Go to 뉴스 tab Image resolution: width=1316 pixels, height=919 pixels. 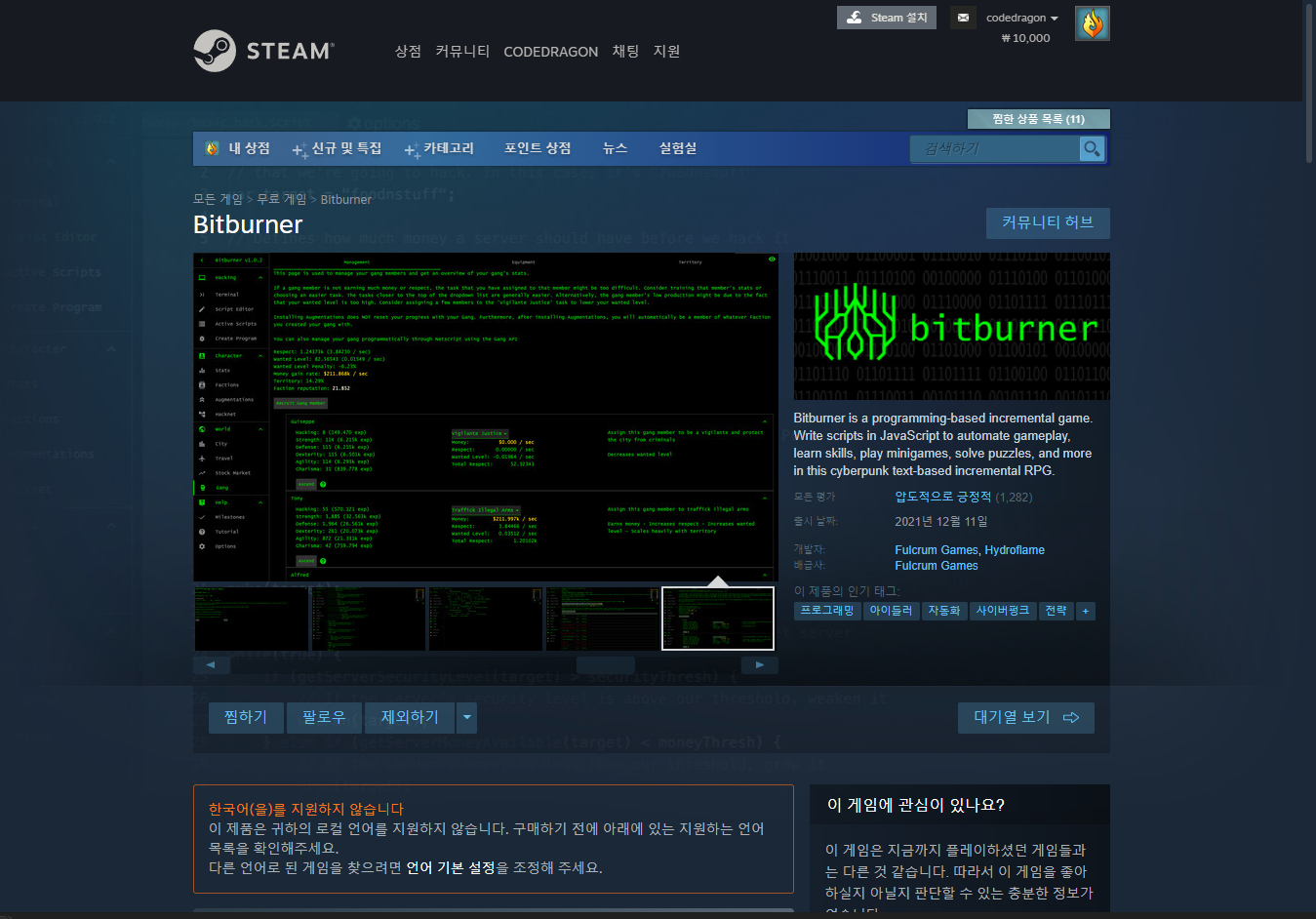tap(615, 148)
